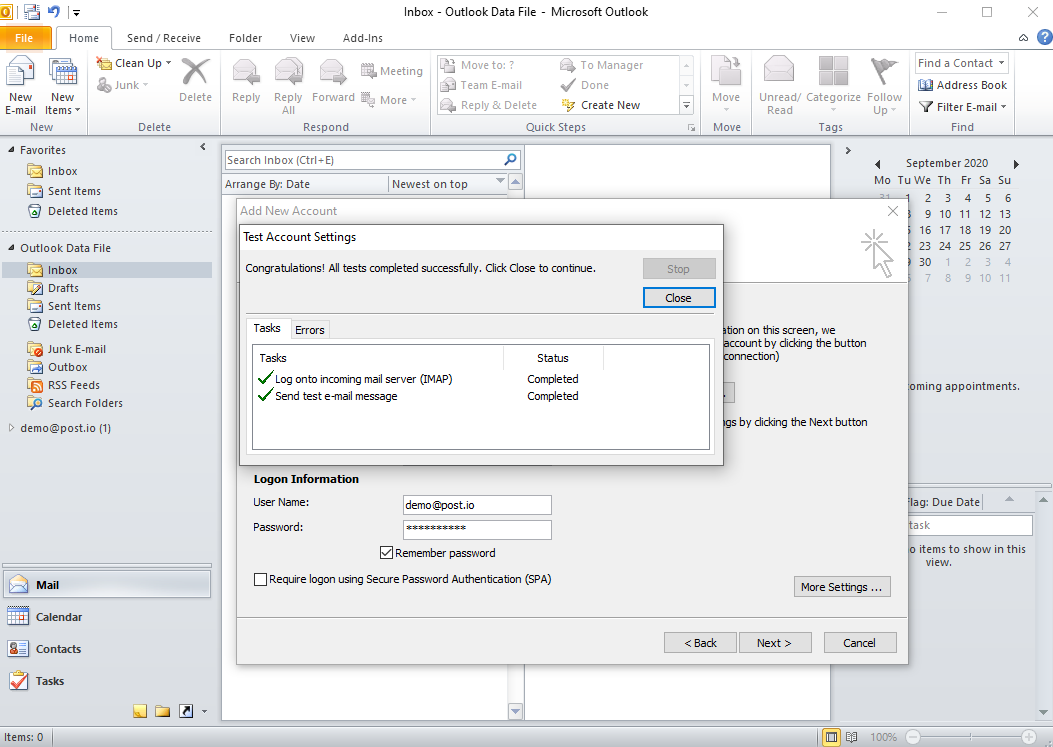Switch to the Errors tab in test dialog
The height and width of the screenshot is (747, 1053).
310,330
